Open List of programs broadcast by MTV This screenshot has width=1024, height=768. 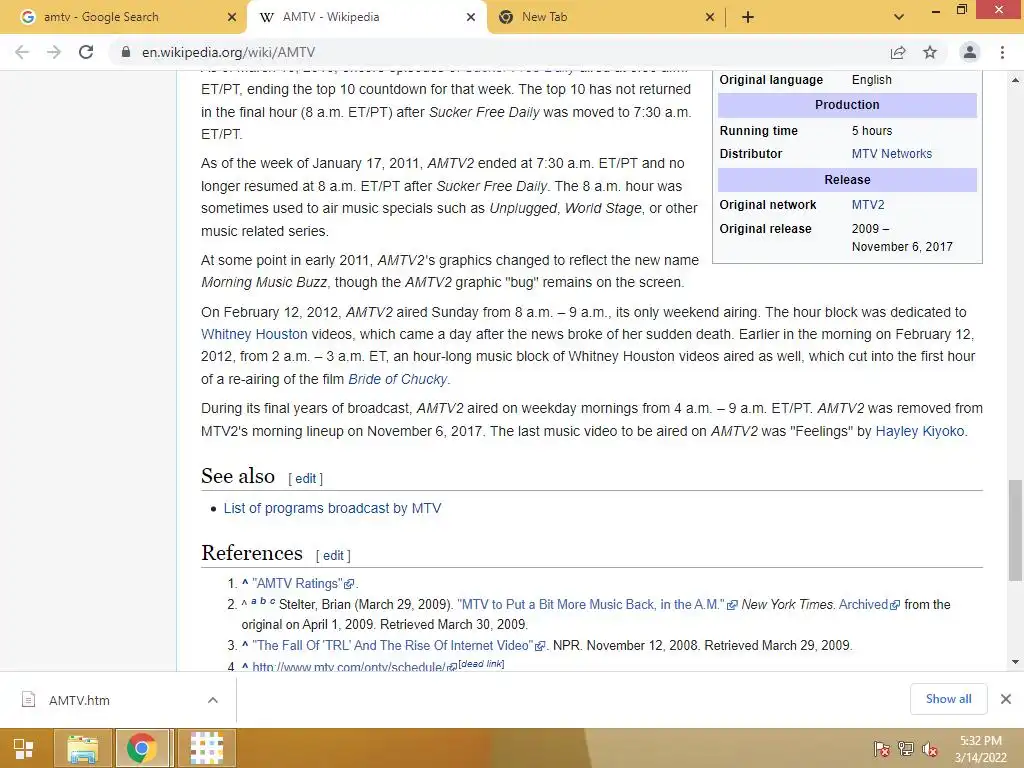tap(332, 509)
